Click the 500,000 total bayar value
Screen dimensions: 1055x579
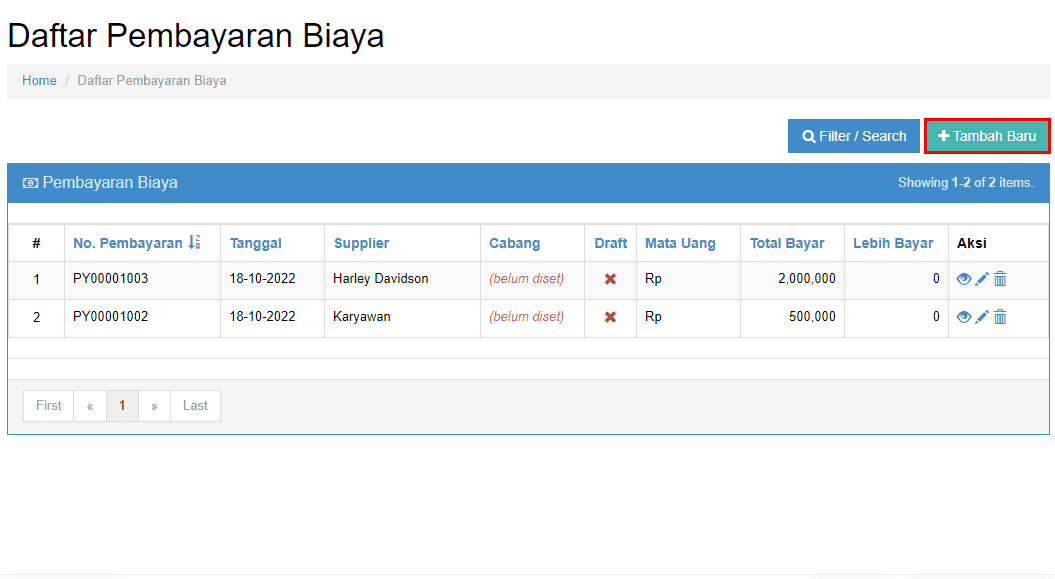point(812,316)
